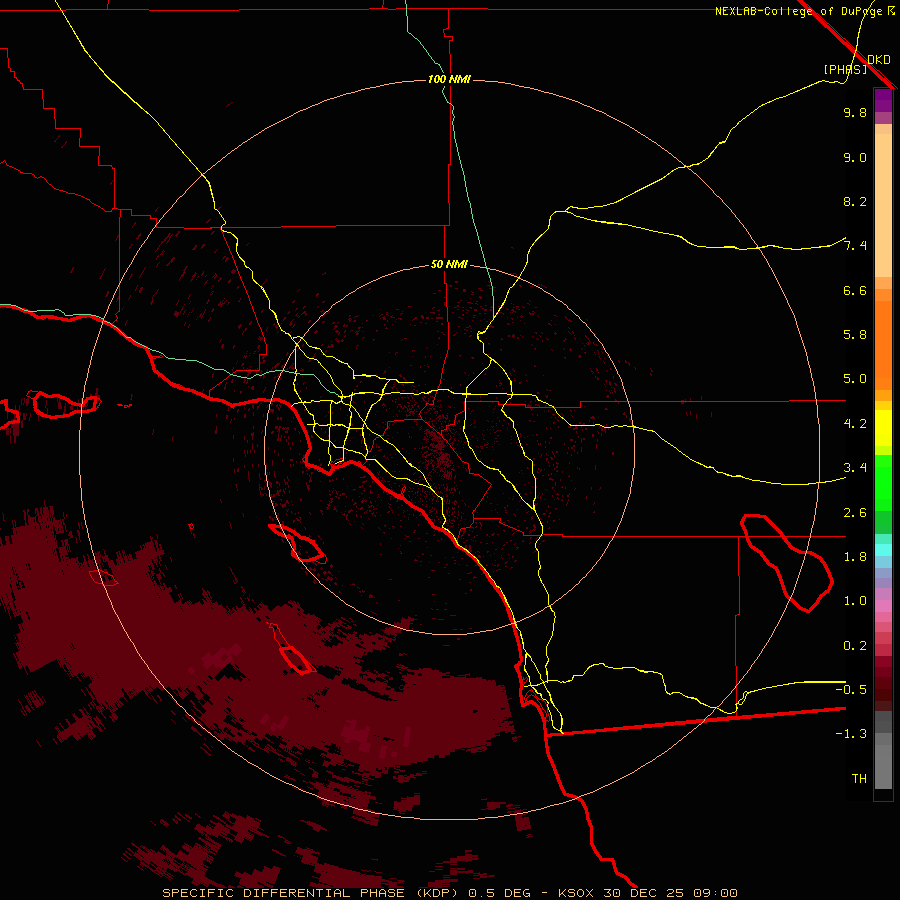Pick the orange segment of the color bar

click(x=883, y=345)
